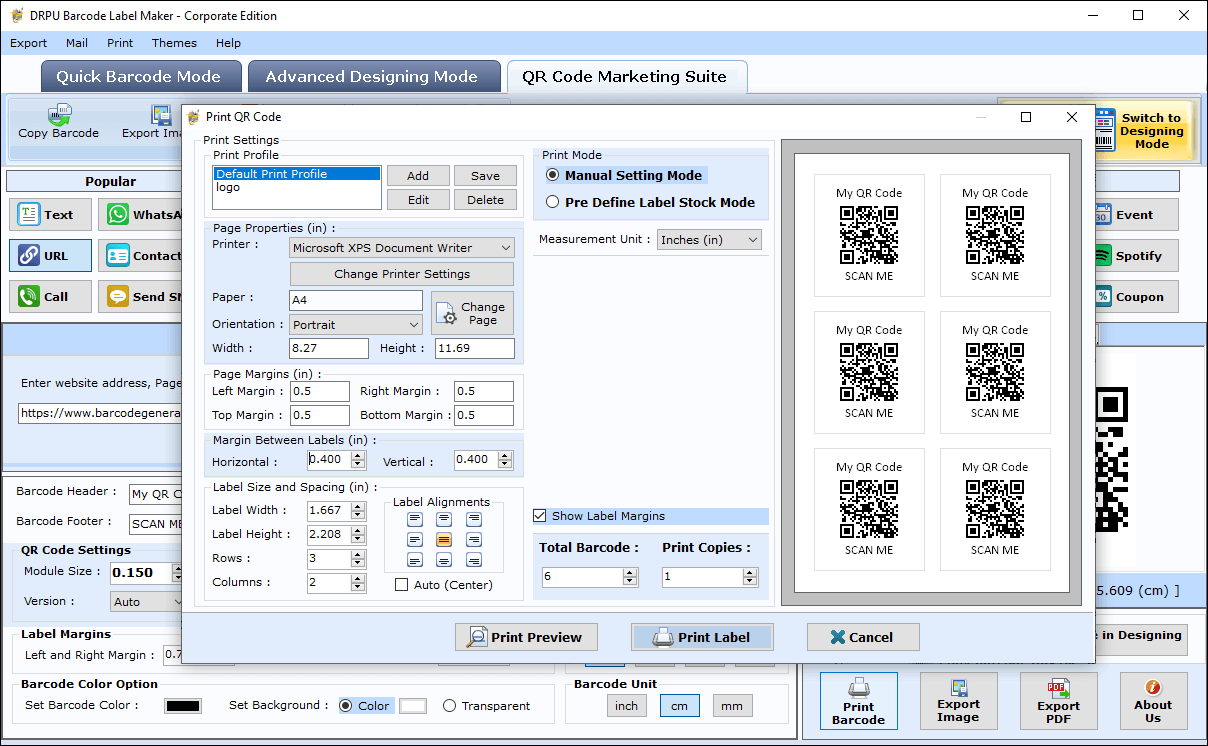The height and width of the screenshot is (746, 1208).
Task: Select Transparent background radio button
Action: pyautogui.click(x=449, y=705)
